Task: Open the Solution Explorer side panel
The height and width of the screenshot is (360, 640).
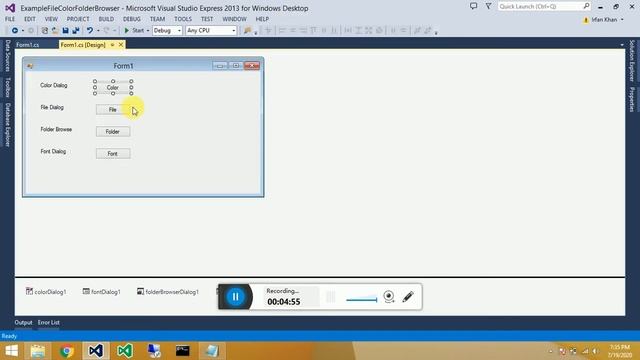Action: click(x=632, y=61)
